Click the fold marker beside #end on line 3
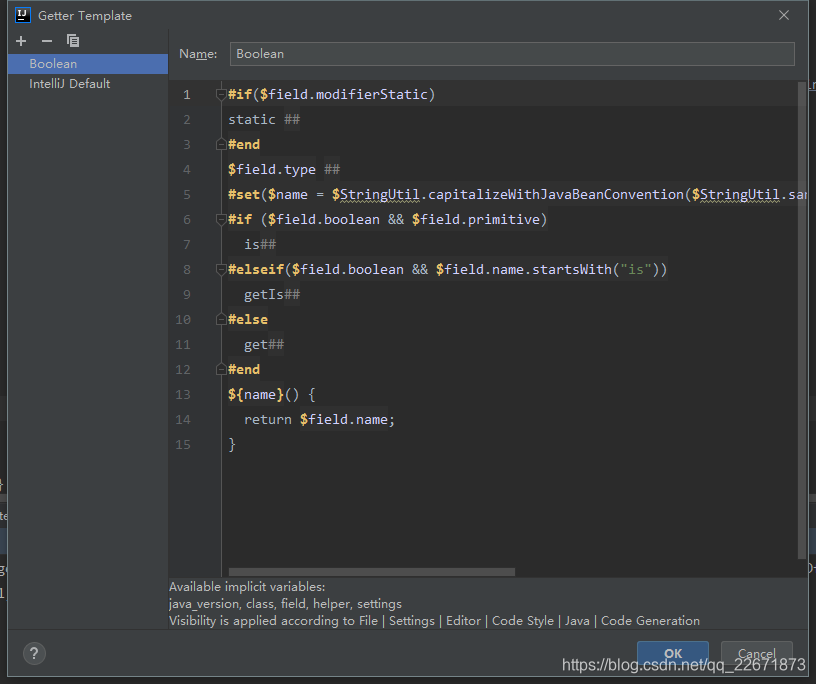816x684 pixels. point(221,143)
